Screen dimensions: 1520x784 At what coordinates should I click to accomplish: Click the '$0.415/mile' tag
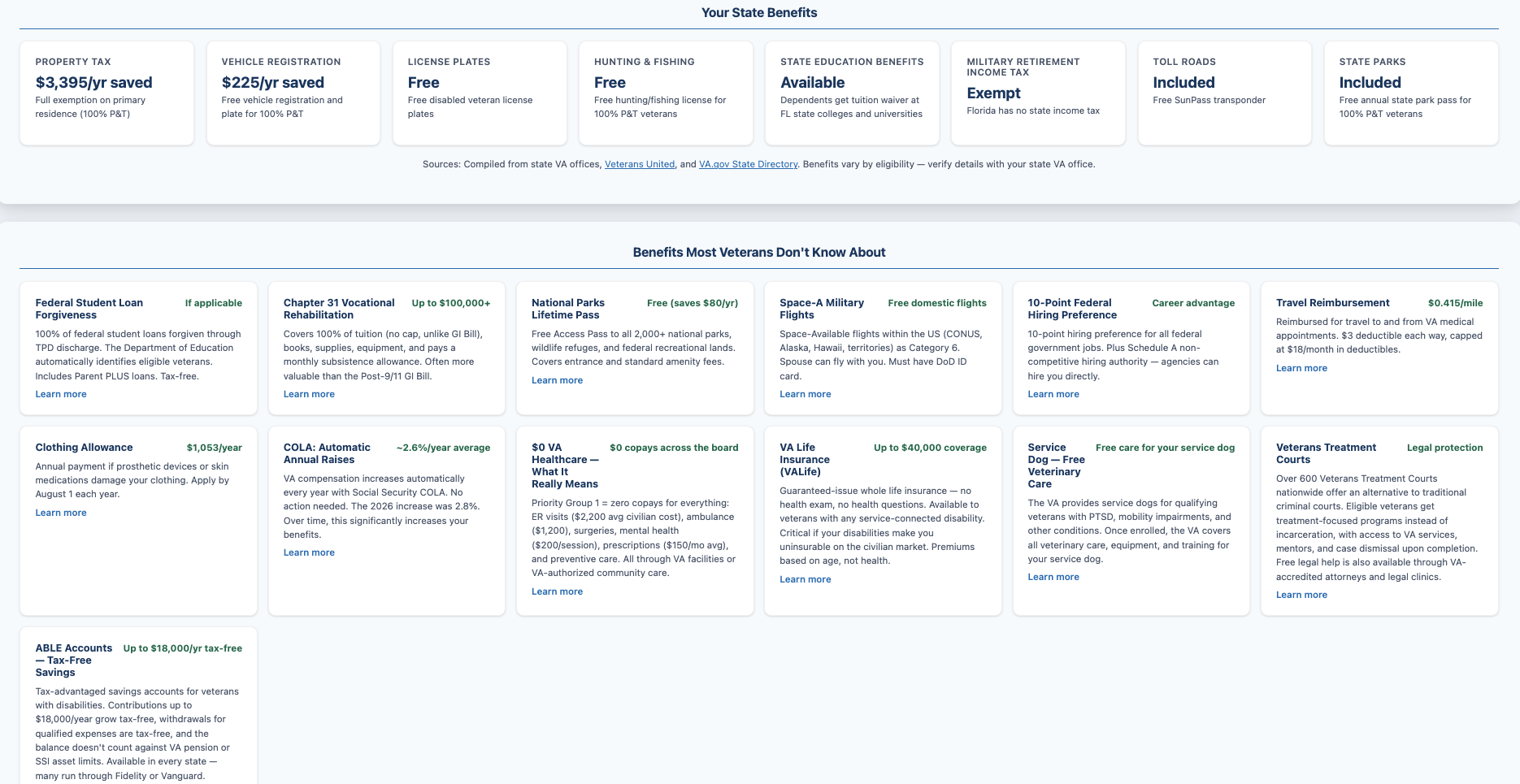(1455, 303)
